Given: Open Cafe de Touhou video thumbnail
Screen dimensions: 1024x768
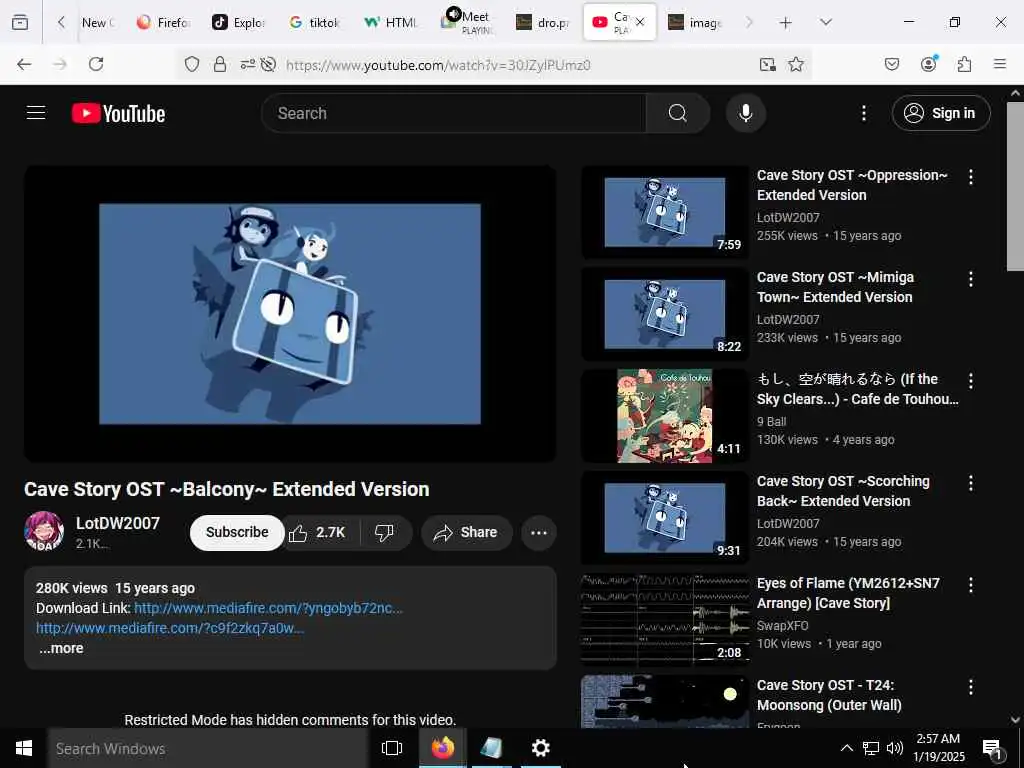Looking at the screenshot, I should pyautogui.click(x=665, y=416).
